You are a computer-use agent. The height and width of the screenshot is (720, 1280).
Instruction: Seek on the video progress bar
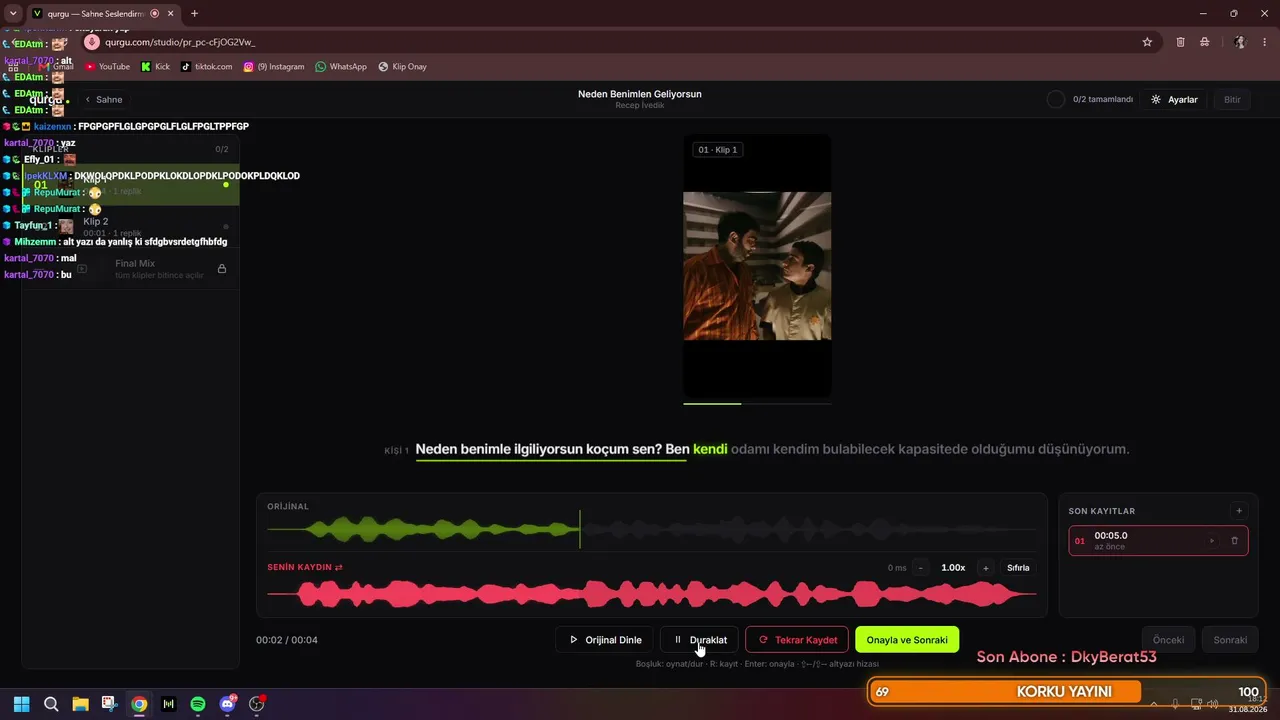point(757,403)
